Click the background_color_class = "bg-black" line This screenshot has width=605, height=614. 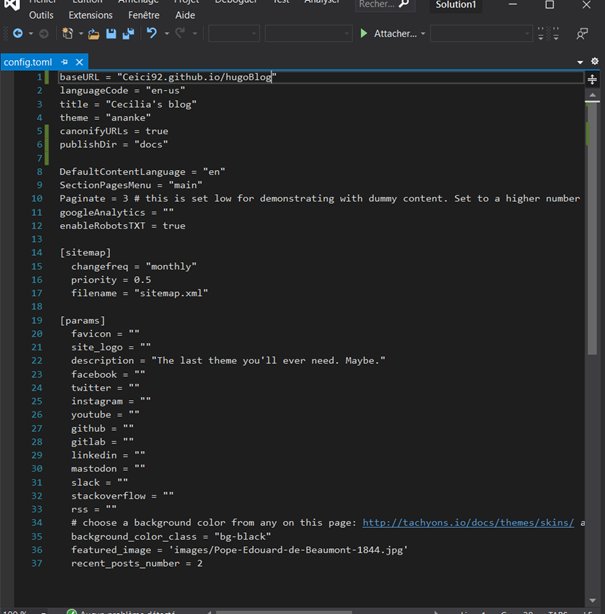coord(171,537)
